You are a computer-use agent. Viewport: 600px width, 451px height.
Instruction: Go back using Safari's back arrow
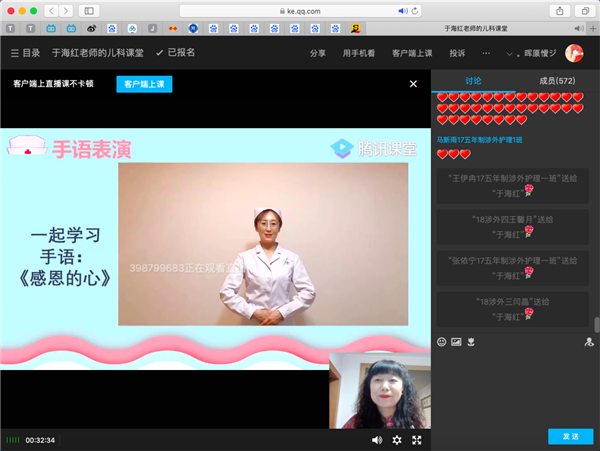52,11
